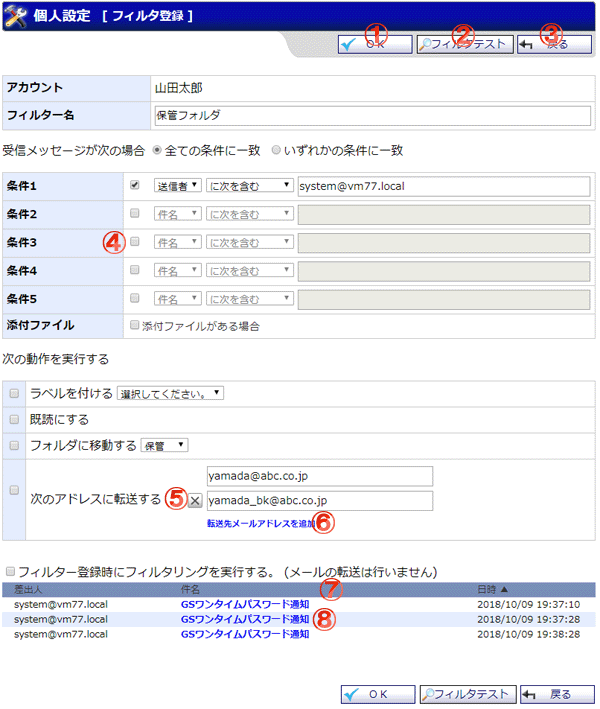Click the bottom 戻る button
Screen dimensions: 600x709
pyautogui.click(x=557, y=694)
